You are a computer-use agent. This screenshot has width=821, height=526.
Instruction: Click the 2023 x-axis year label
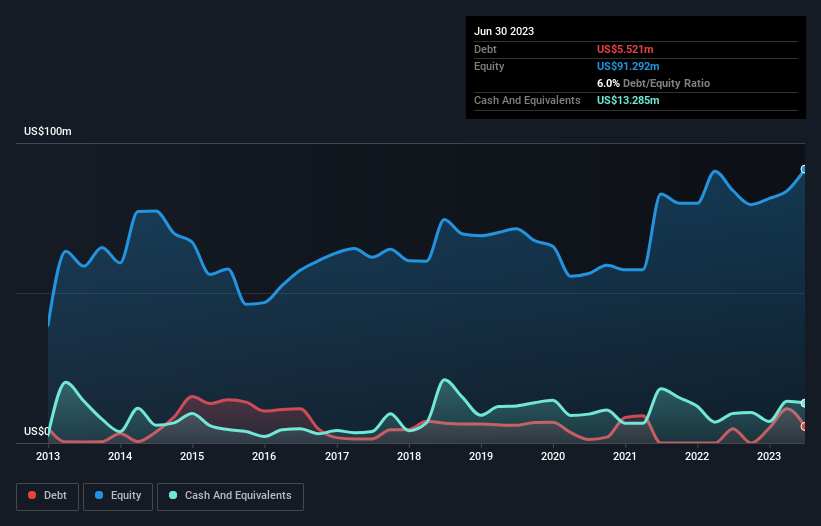click(769, 457)
